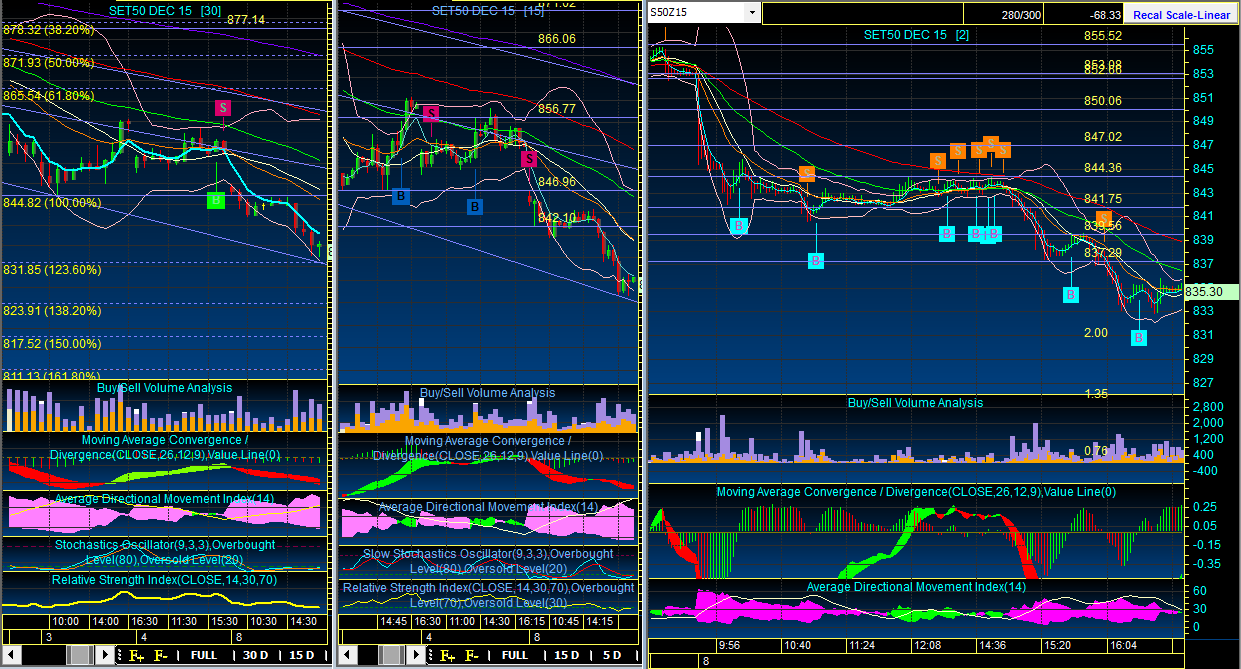Click the 877.14 price label
This screenshot has width=1241, height=669.
pos(246,20)
